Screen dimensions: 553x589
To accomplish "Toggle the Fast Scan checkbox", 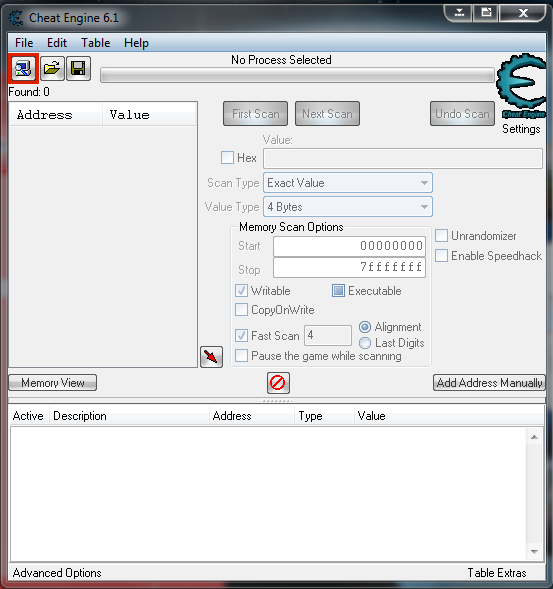I will point(241,335).
